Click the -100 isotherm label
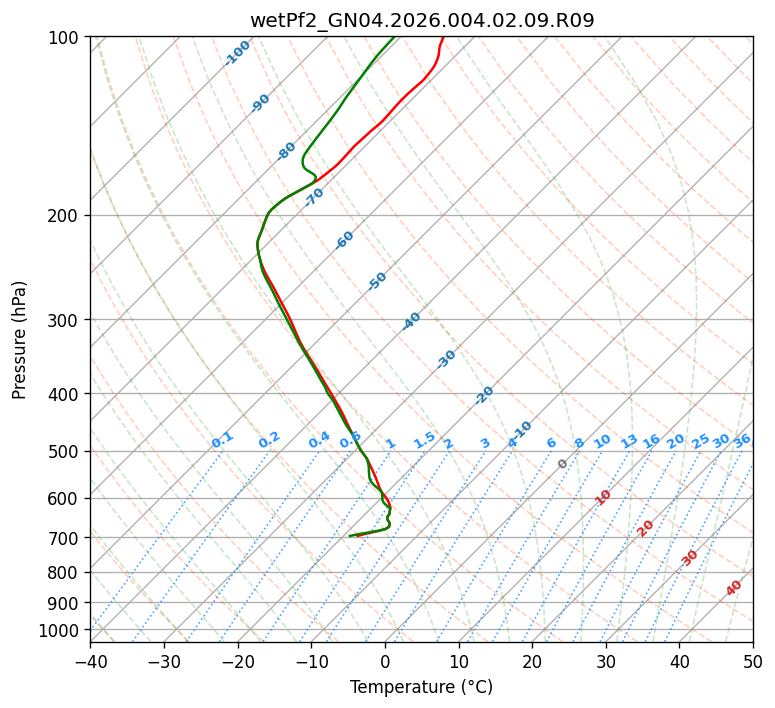The width and height of the screenshot is (775, 708). 237,53
